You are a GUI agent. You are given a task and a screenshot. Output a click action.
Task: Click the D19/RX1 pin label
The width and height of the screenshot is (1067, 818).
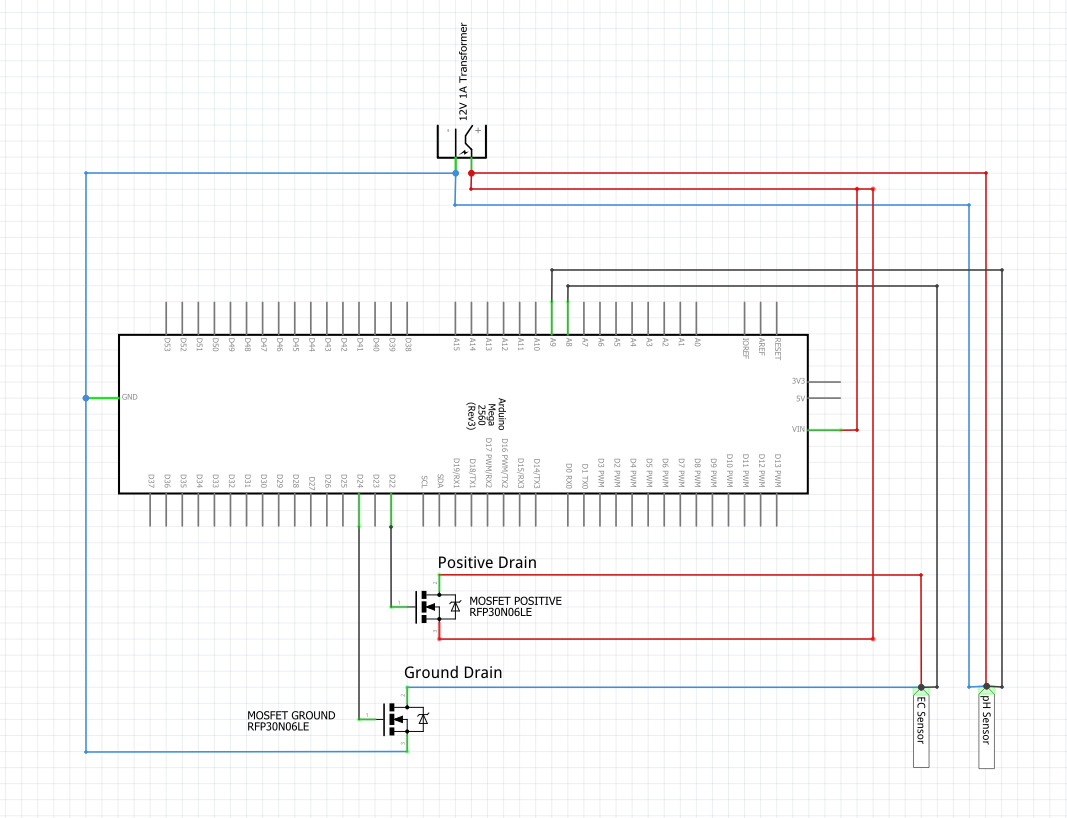(456, 474)
